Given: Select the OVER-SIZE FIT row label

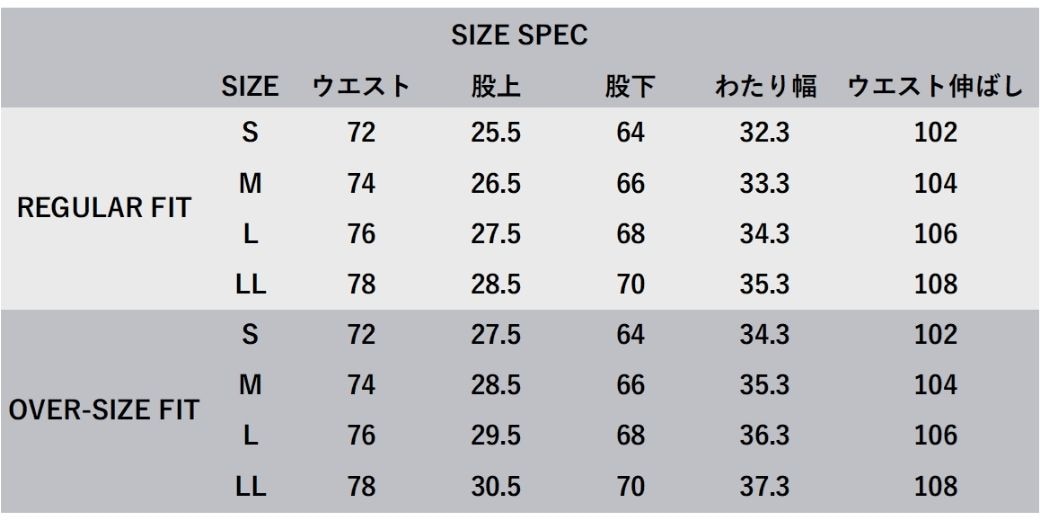Looking at the screenshot, I should pyautogui.click(x=104, y=410).
